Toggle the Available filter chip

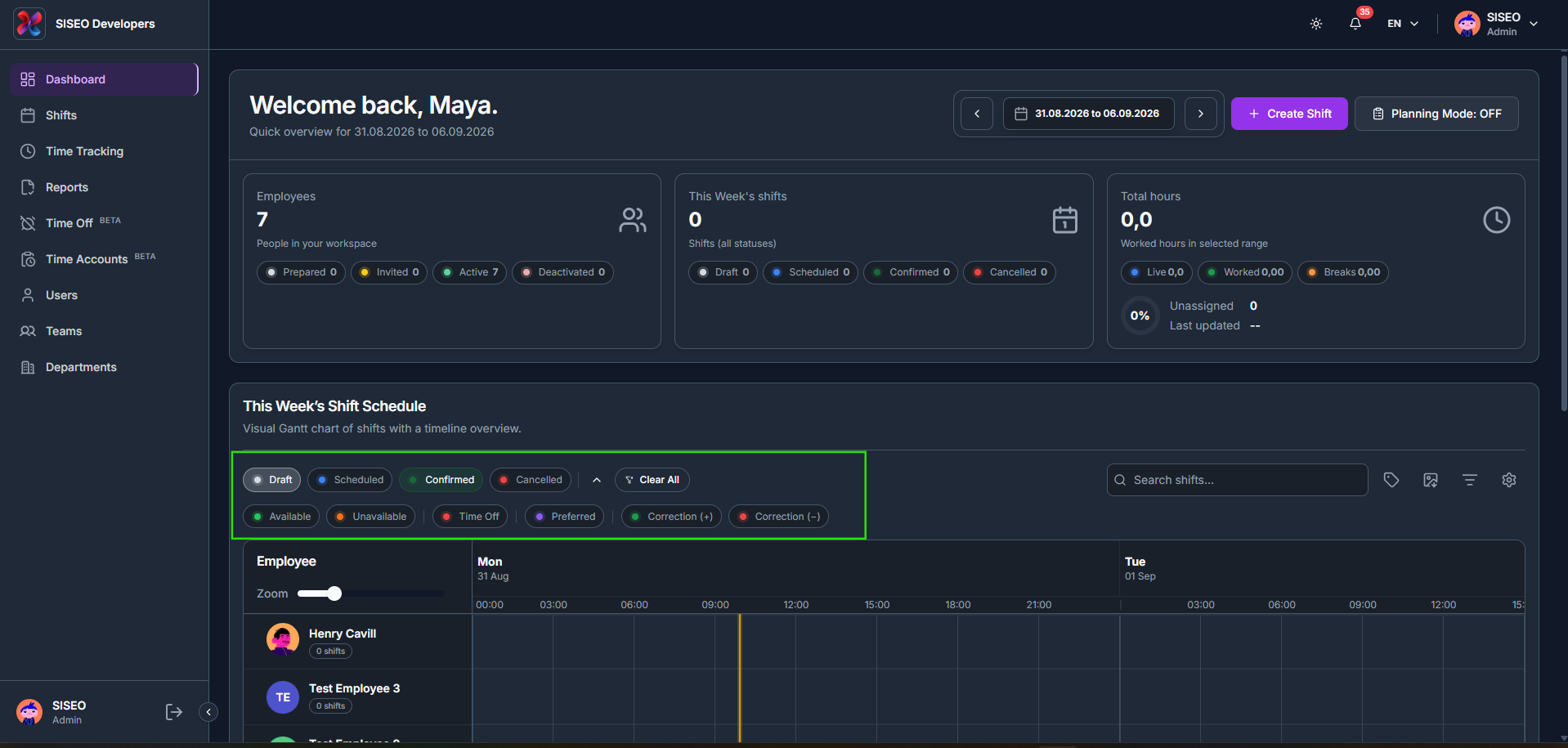pyautogui.click(x=281, y=517)
